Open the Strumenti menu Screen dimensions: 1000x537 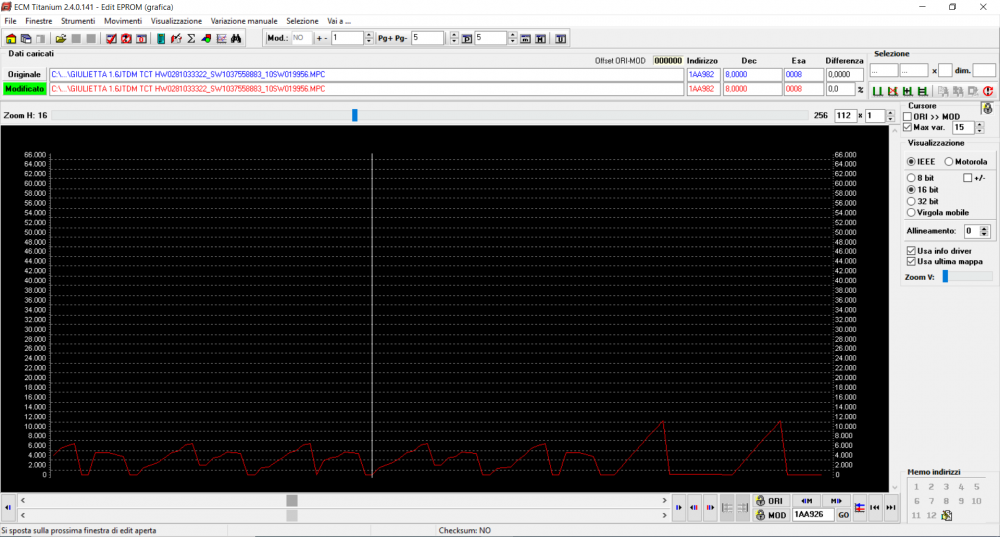78,21
